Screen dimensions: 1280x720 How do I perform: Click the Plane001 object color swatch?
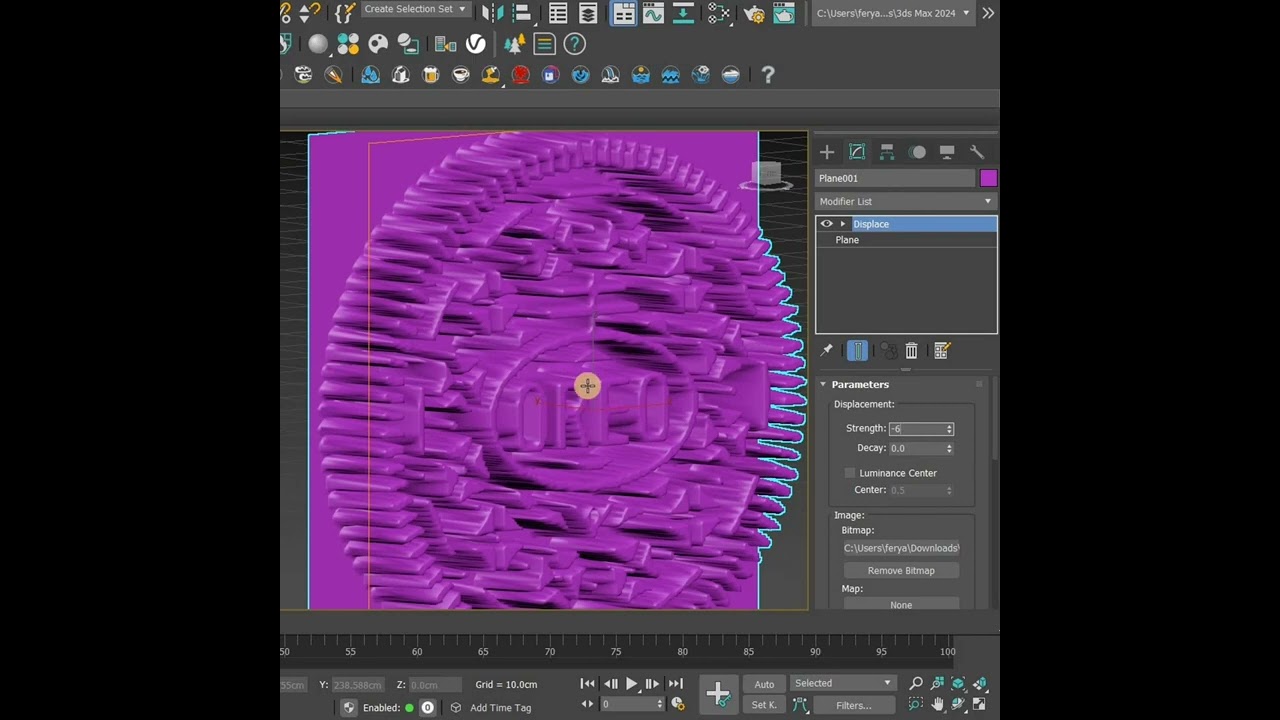coord(988,178)
